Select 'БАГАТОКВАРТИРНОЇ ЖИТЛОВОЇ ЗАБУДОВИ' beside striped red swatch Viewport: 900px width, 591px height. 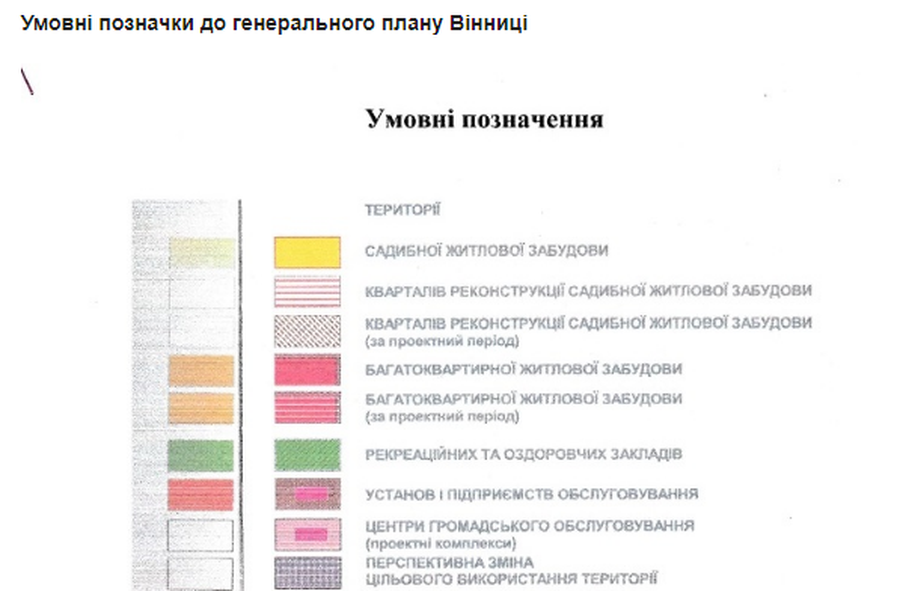click(x=523, y=399)
